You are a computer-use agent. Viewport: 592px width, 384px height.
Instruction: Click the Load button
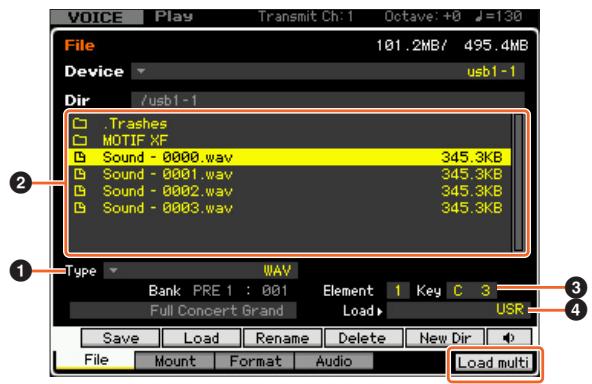tap(202, 338)
